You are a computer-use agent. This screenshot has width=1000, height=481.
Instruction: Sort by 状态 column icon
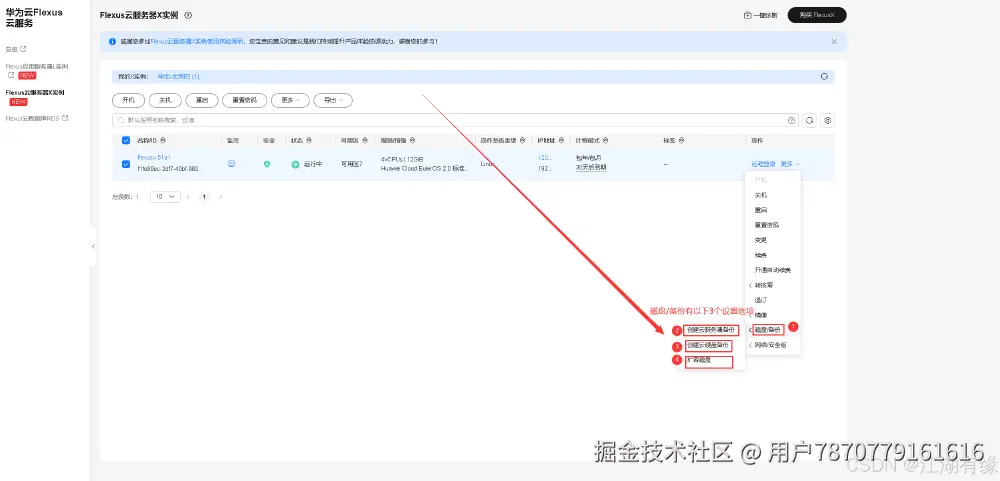point(309,140)
